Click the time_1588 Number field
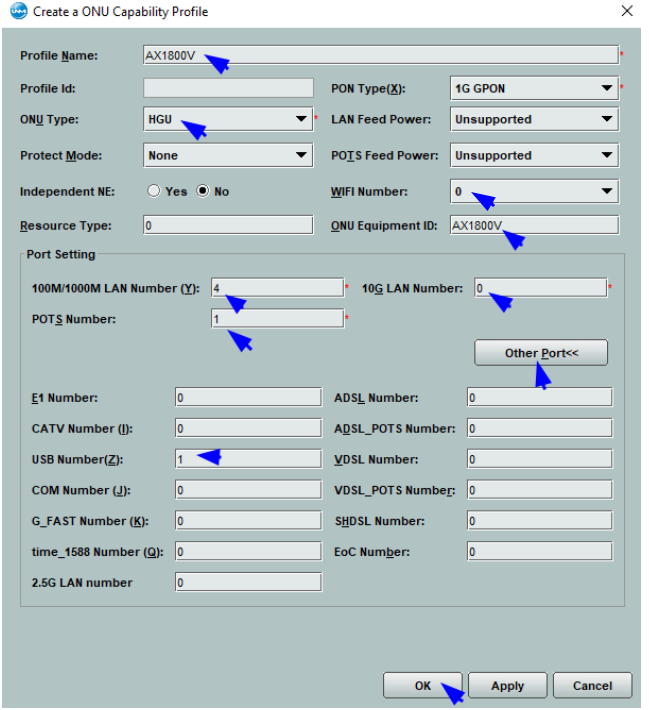Screen dimensions: 649x710 pos(249,551)
